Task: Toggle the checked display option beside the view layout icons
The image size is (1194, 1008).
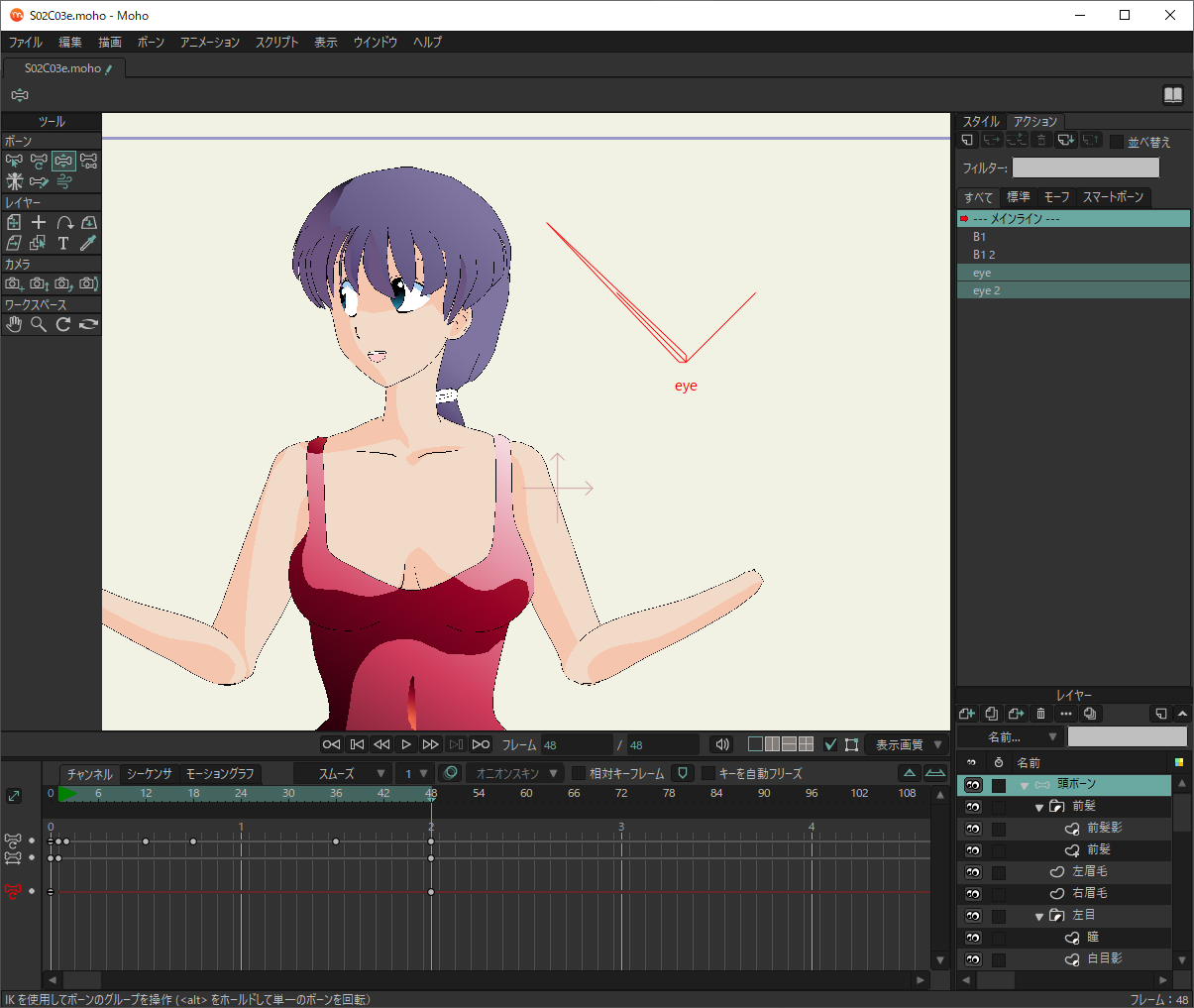Action: pyautogui.click(x=830, y=744)
